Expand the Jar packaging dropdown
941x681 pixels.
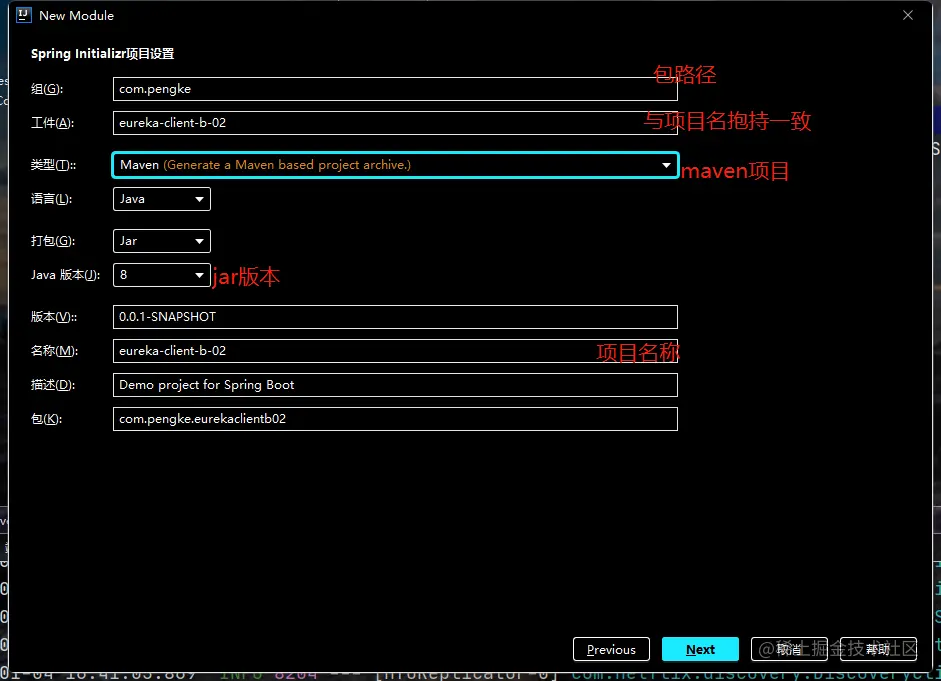coord(161,241)
